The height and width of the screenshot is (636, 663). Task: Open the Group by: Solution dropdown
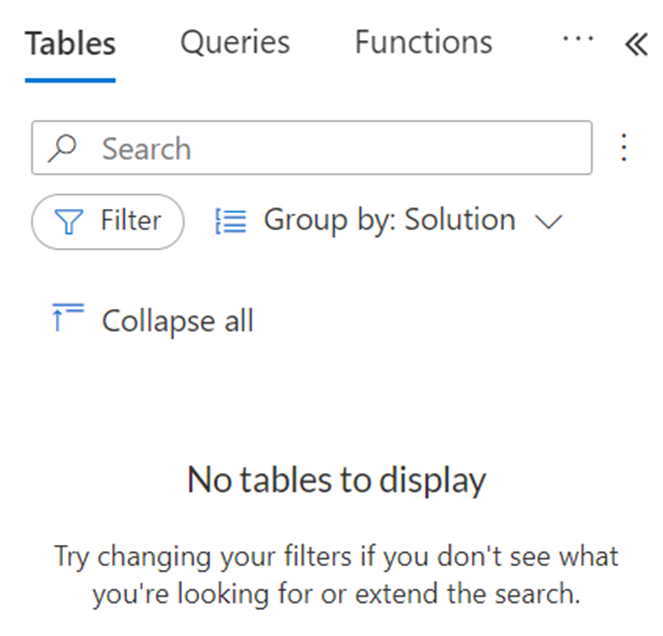[x=390, y=221]
